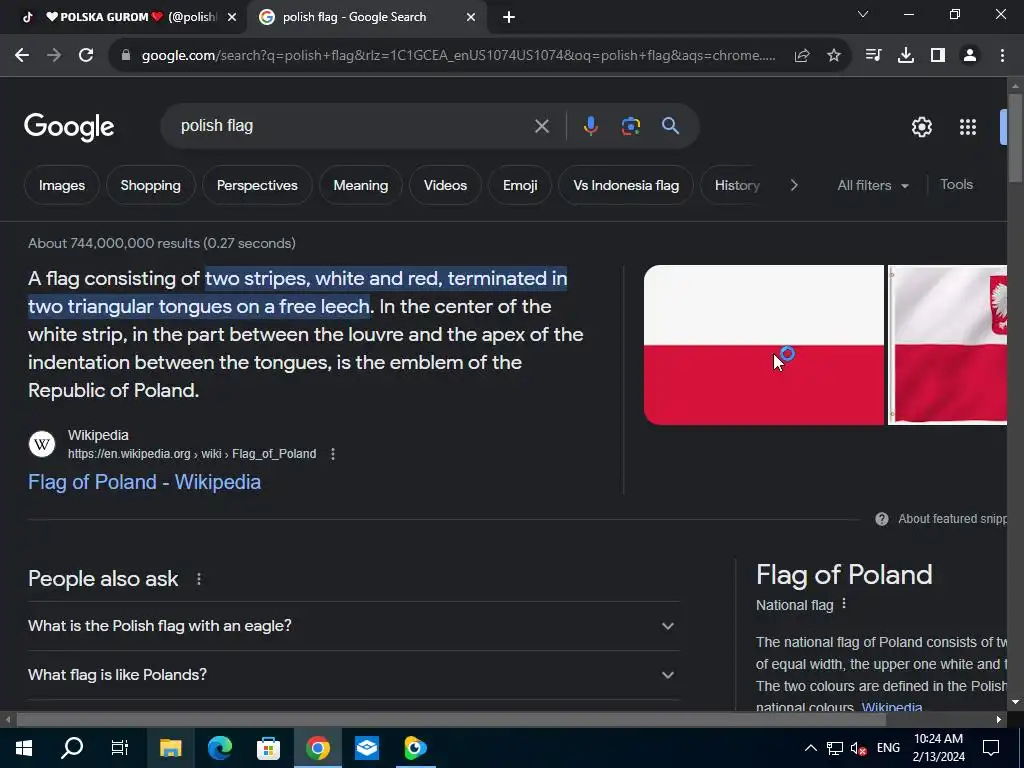Click the vertical page scrollbar
Viewport: 1024px width, 768px height.
coord(1015,137)
